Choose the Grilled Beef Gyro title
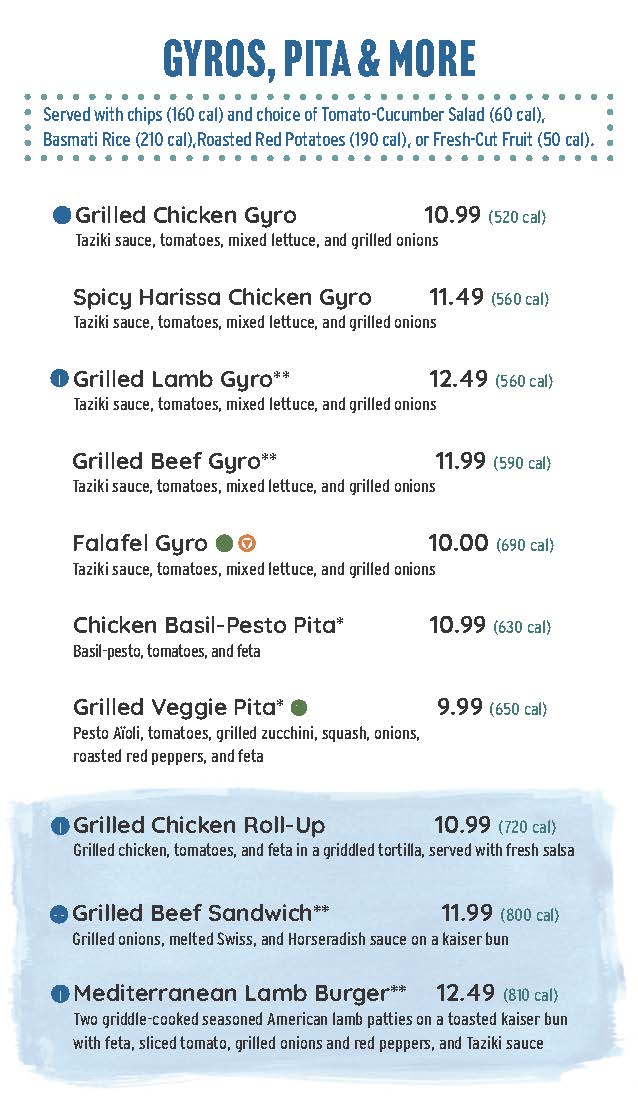 [x=165, y=461]
